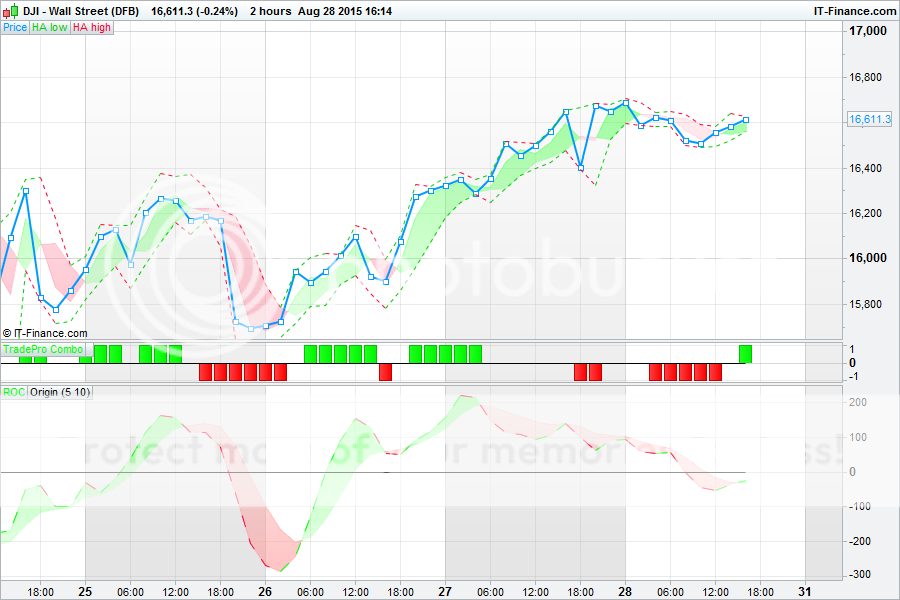
Task: Click the last green TradePro Combo bar
Action: click(x=745, y=353)
